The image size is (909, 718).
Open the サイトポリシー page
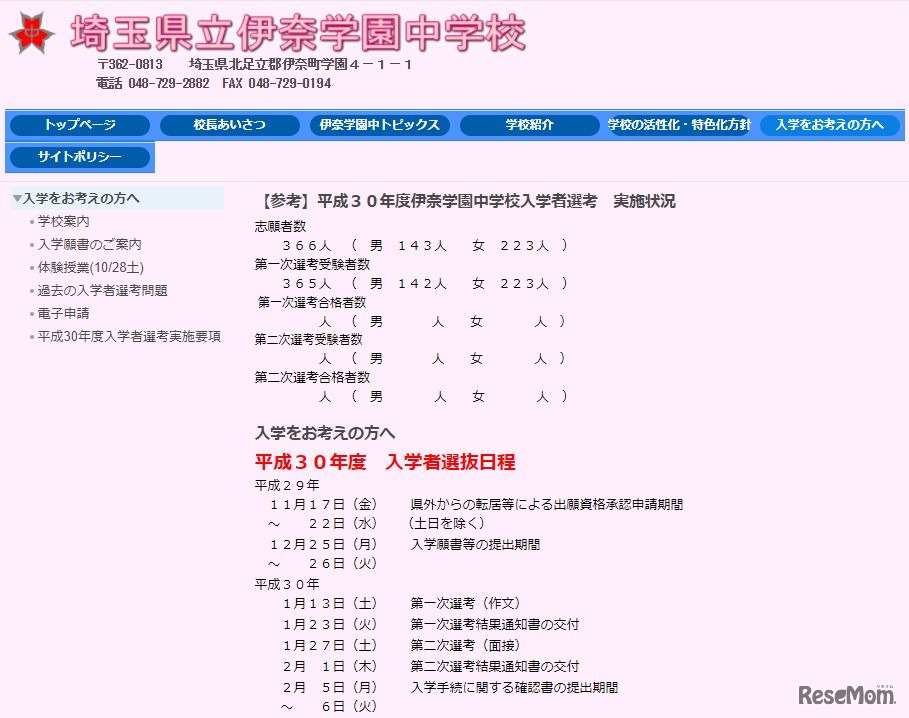coord(79,157)
